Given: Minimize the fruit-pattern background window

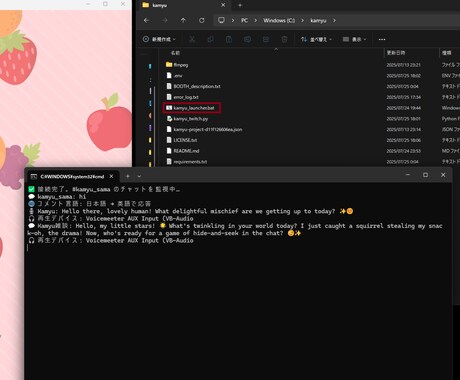Looking at the screenshot, I should click(88, 4).
